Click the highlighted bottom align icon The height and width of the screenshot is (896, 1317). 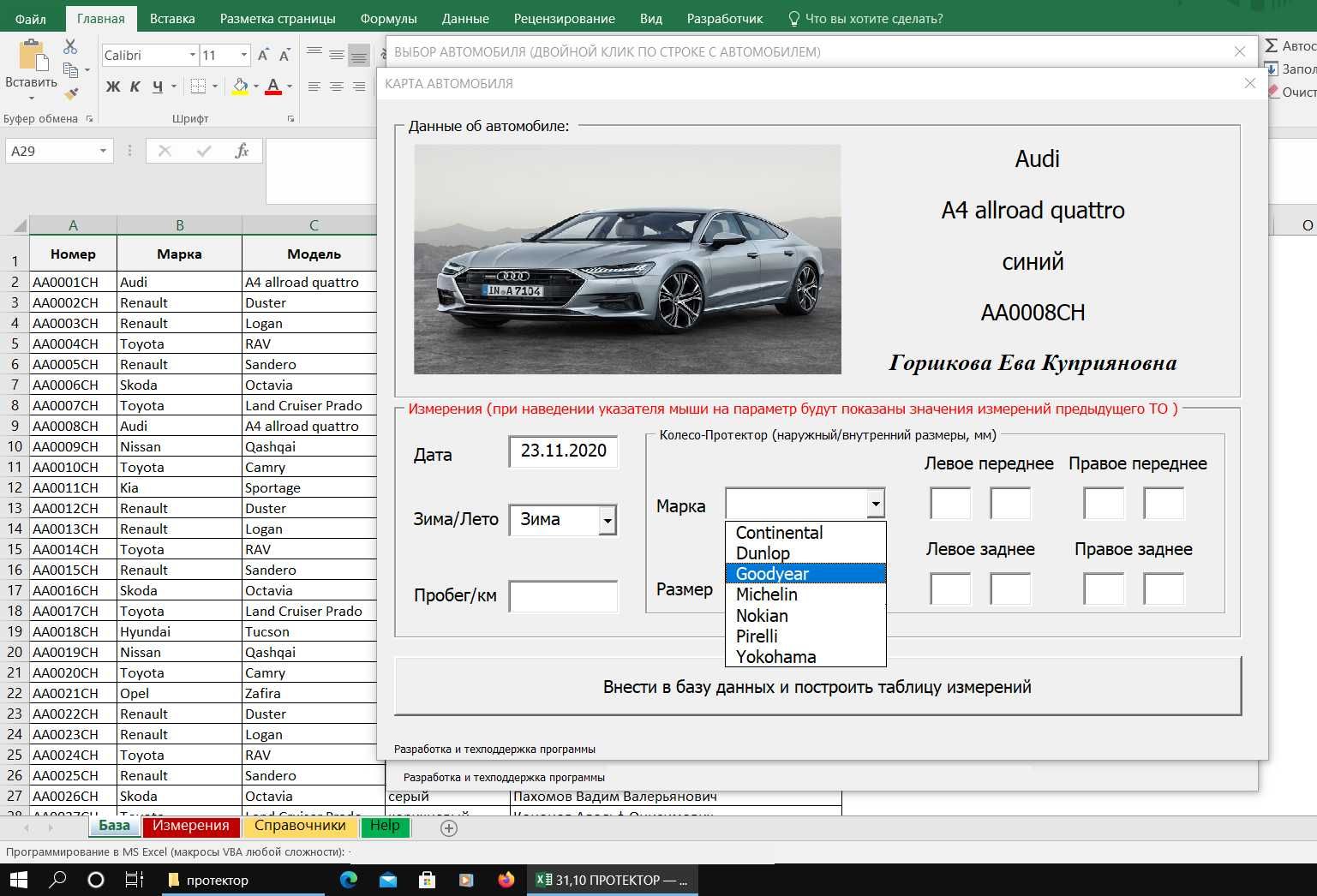coord(359,55)
